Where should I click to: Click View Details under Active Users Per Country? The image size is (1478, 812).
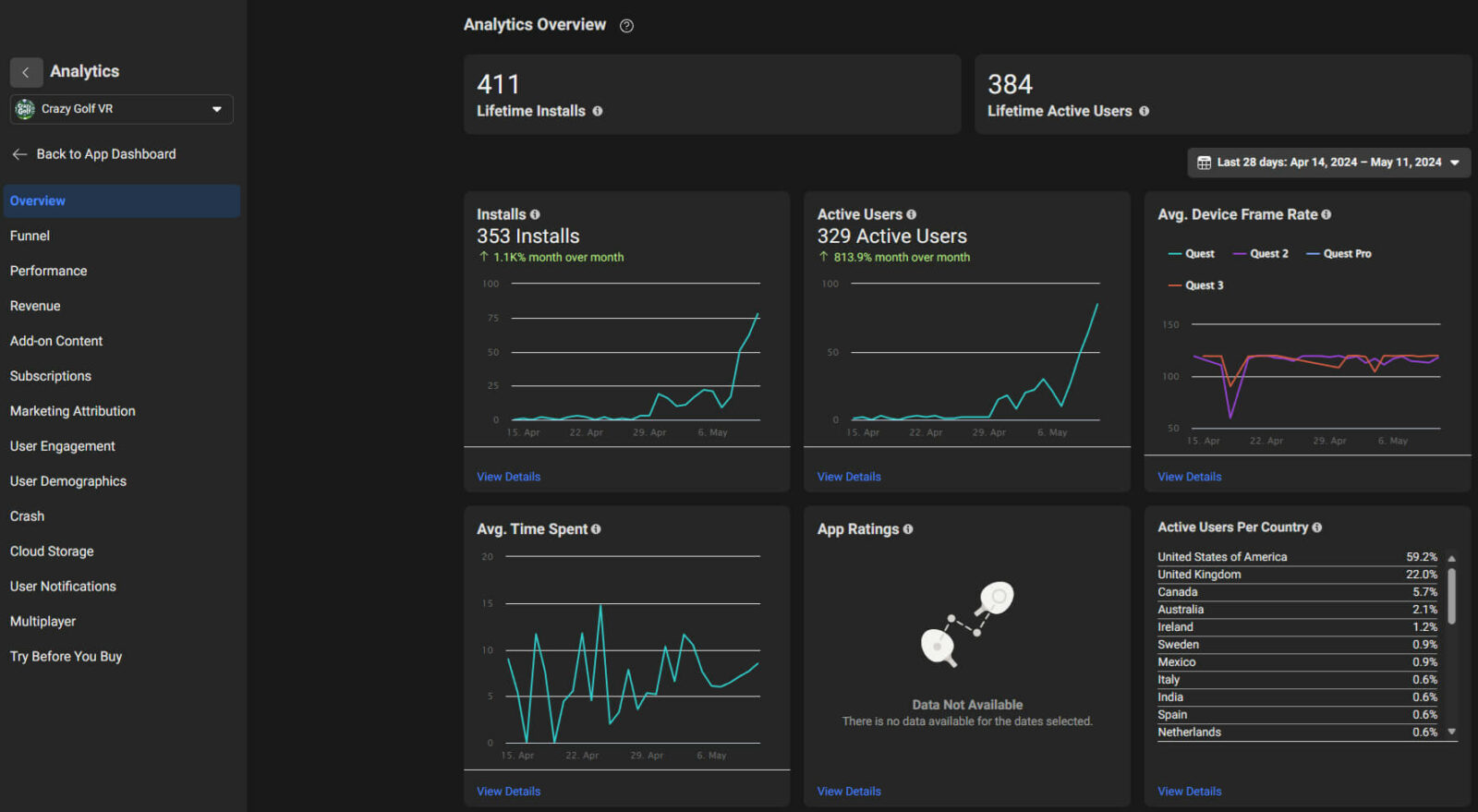click(1189, 792)
